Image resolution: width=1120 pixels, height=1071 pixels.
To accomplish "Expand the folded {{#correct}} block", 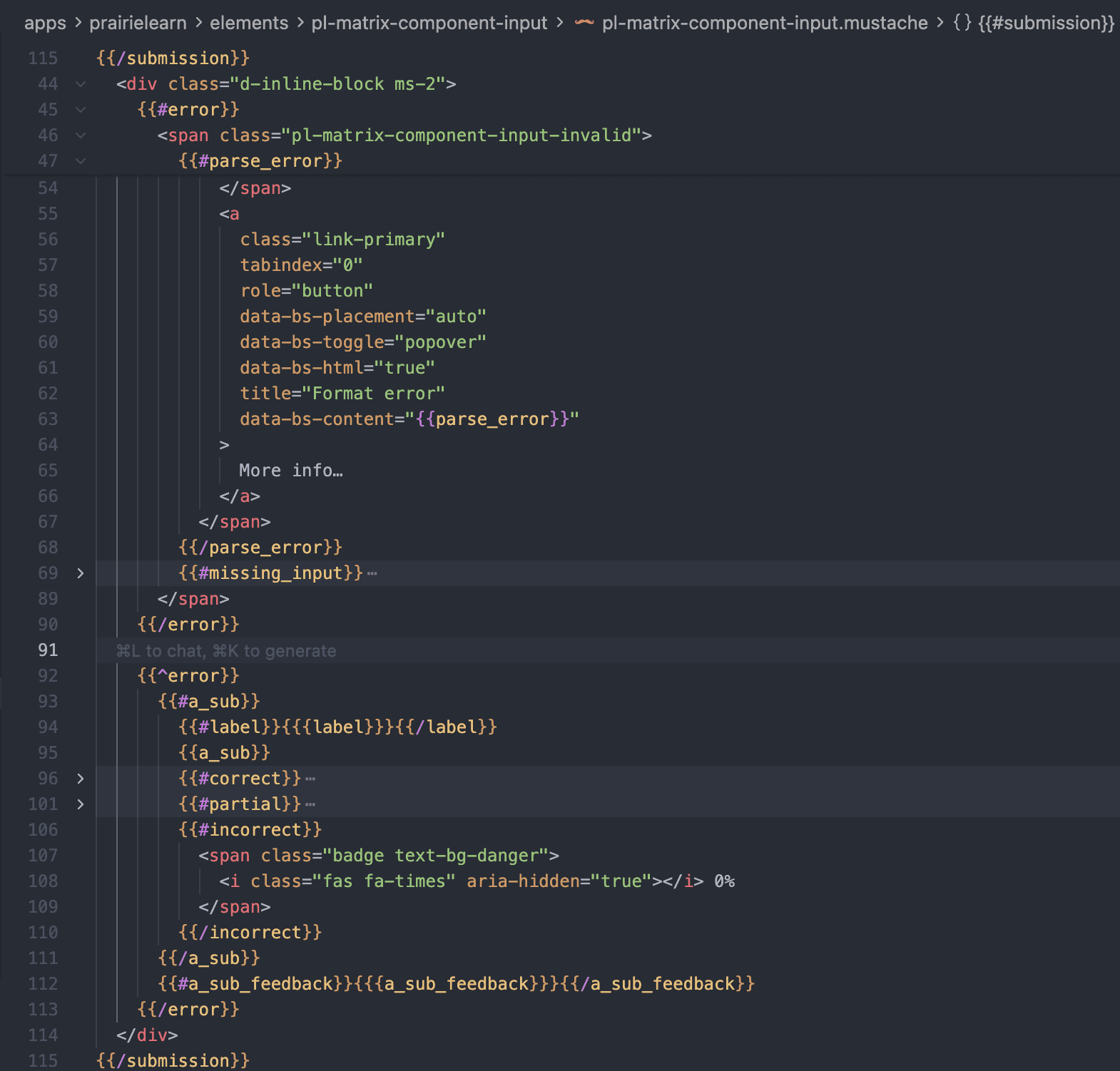I will tap(81, 779).
